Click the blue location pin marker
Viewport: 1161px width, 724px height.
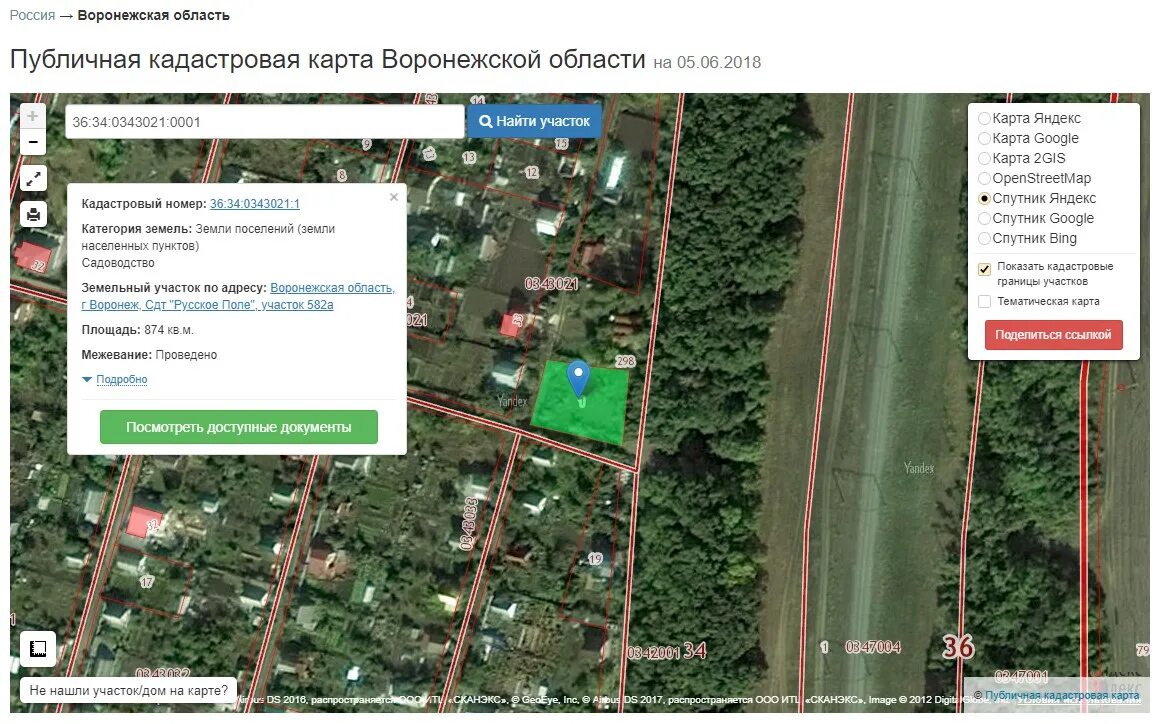578,378
